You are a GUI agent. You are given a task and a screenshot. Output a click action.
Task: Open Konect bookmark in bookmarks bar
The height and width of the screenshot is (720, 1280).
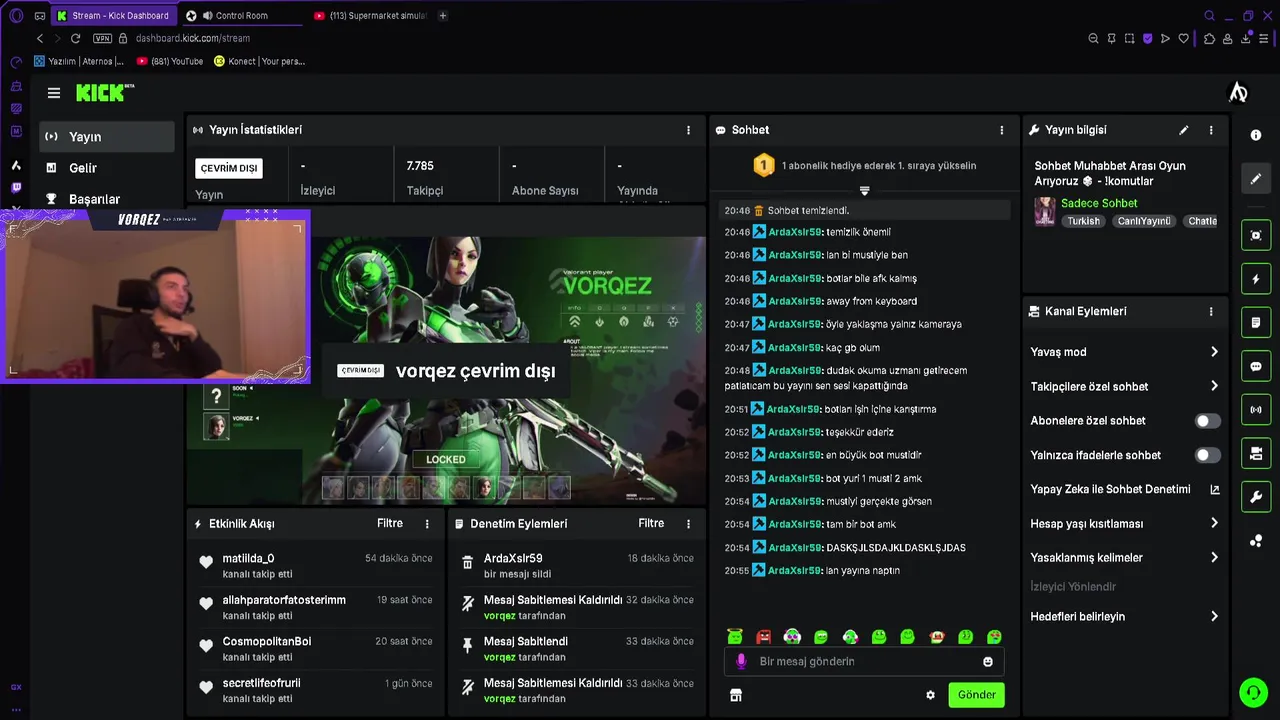[259, 61]
